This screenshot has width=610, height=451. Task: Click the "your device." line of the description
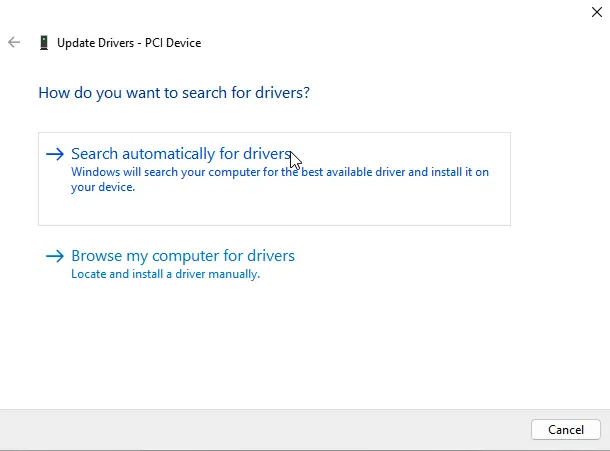click(x=102, y=187)
